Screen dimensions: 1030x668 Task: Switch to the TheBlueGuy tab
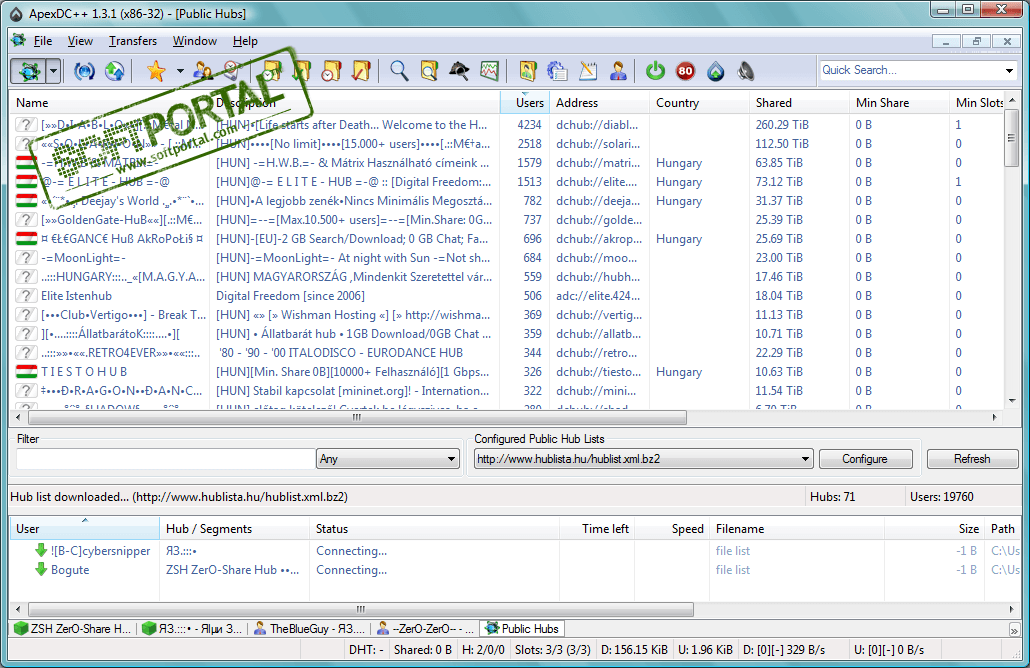(309, 629)
